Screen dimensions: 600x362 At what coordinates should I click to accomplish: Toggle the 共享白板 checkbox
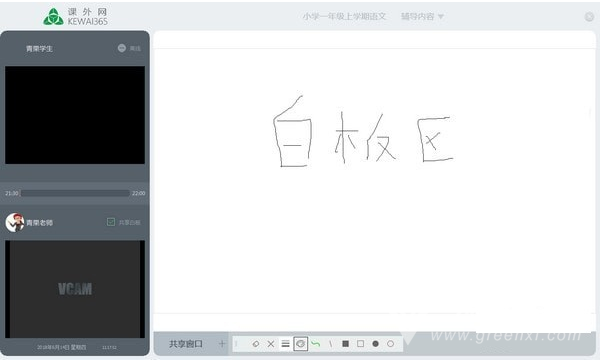[x=111, y=222]
